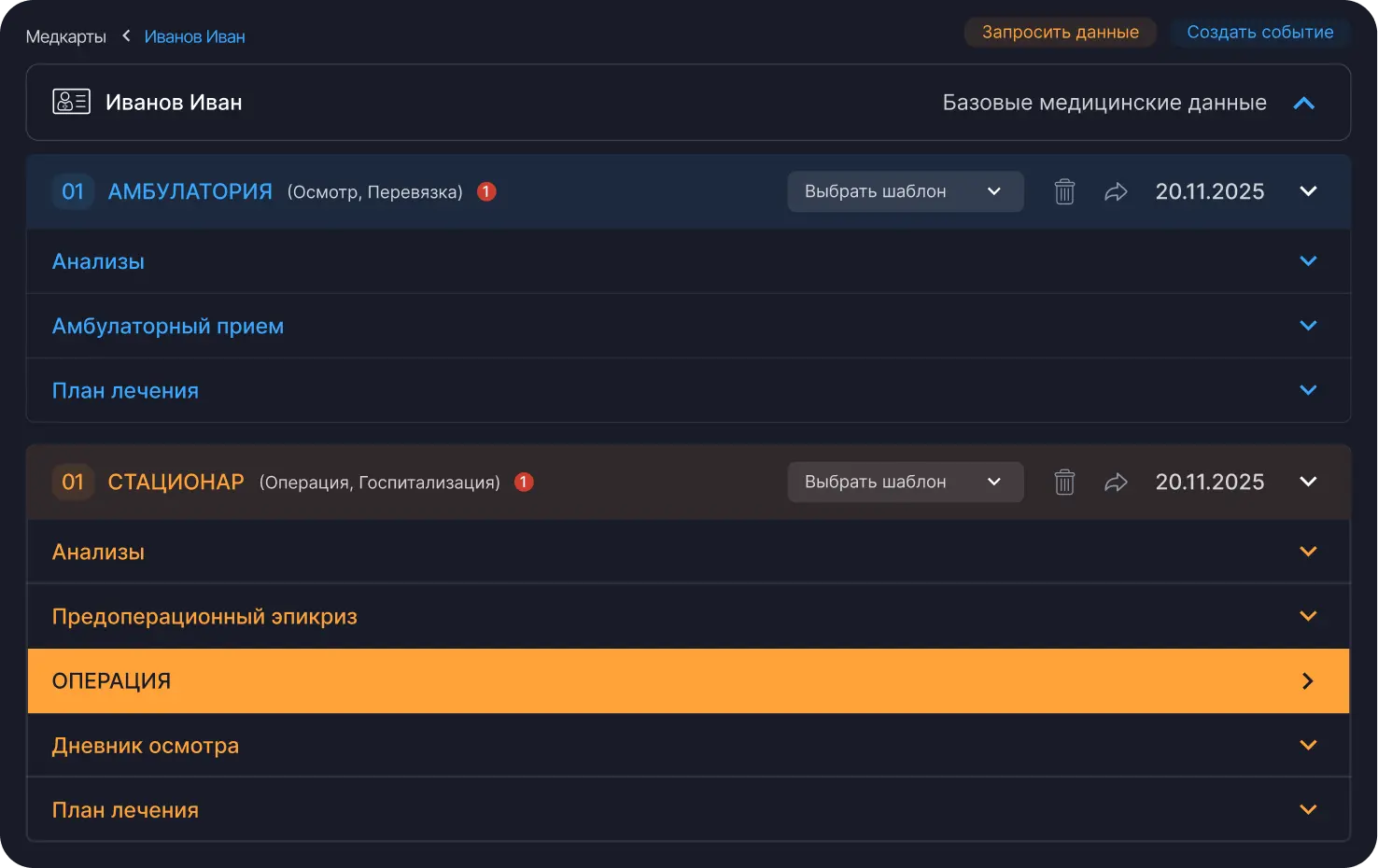
Task: Click the date 20.11.2025 in АМБУЛАТОРИЯ header
Action: coord(1209,191)
